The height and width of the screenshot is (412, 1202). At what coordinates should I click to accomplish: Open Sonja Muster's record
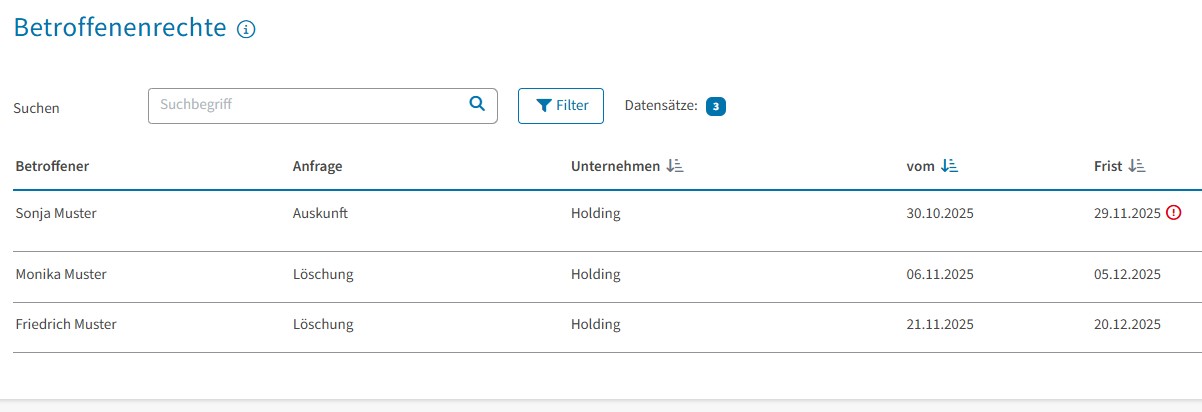(x=56, y=214)
